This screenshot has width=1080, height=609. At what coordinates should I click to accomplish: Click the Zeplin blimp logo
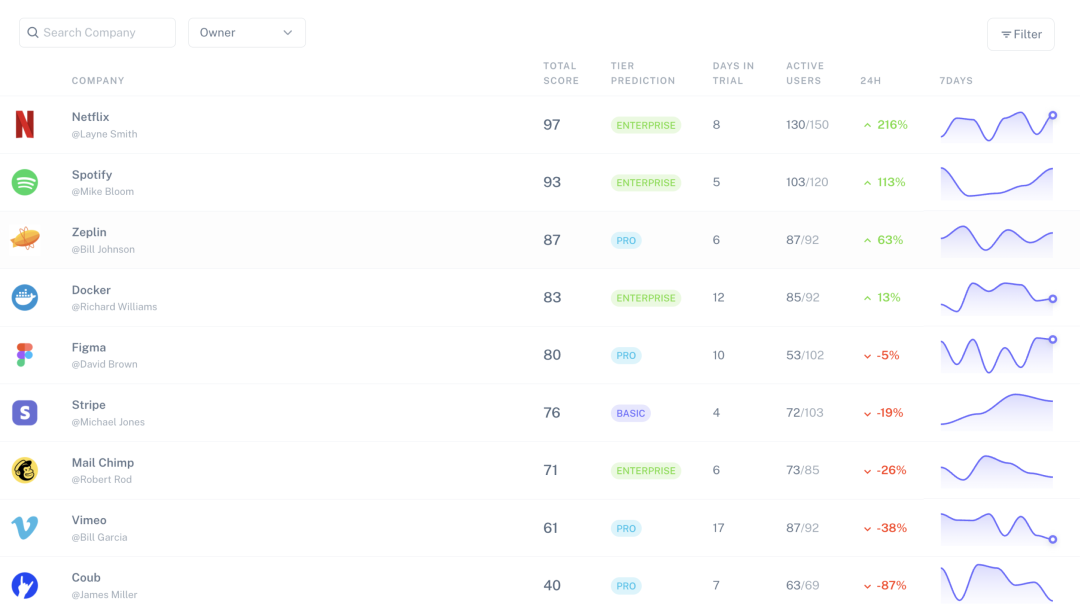click(x=25, y=239)
